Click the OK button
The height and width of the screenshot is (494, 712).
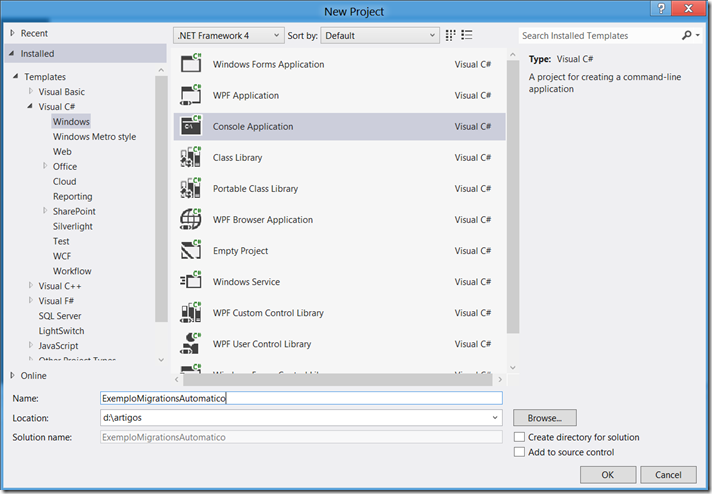pyautogui.click(x=608, y=474)
